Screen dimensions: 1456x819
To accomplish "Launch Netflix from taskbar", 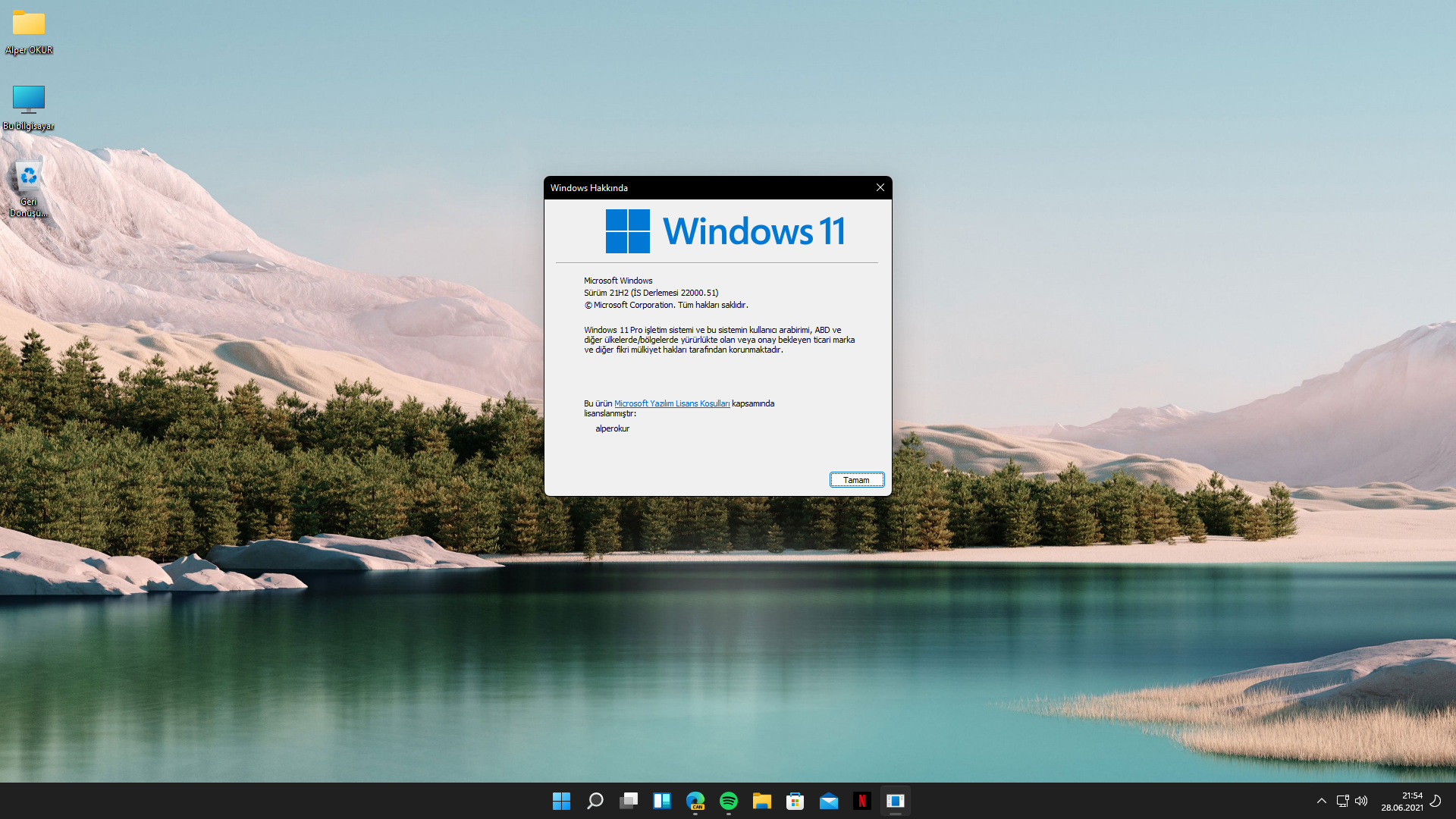I will (x=861, y=801).
